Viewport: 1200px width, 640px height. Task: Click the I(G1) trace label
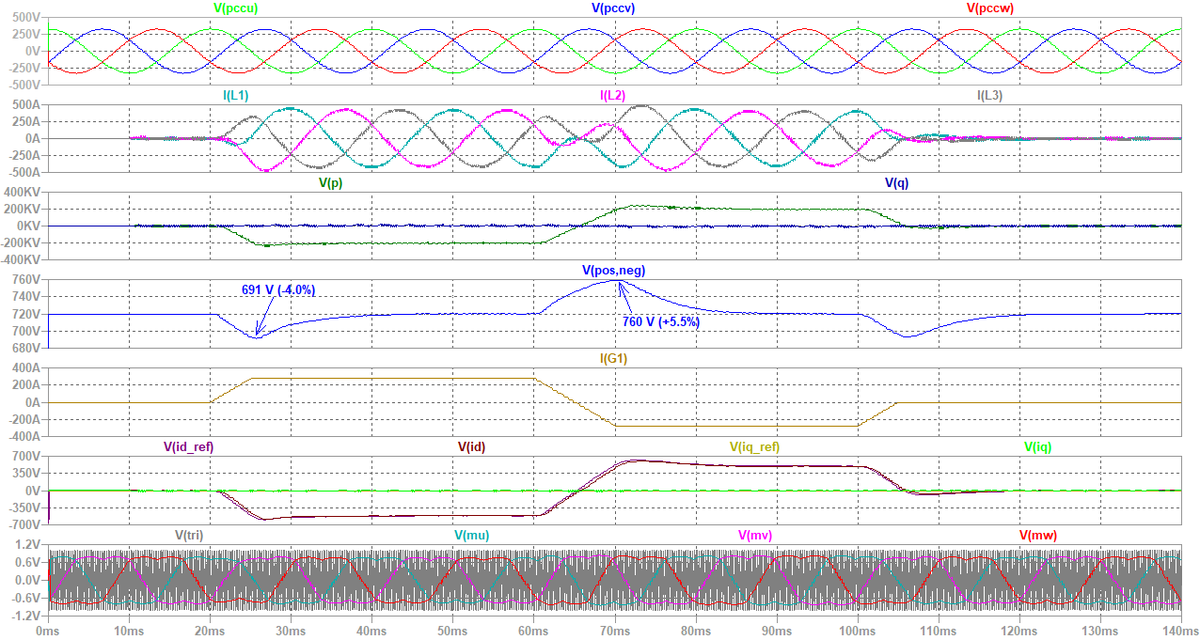[613, 359]
